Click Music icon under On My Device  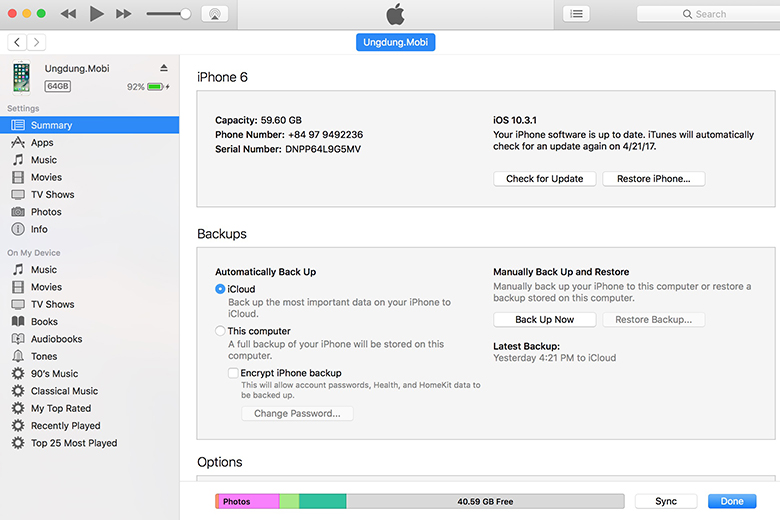click(x=18, y=269)
